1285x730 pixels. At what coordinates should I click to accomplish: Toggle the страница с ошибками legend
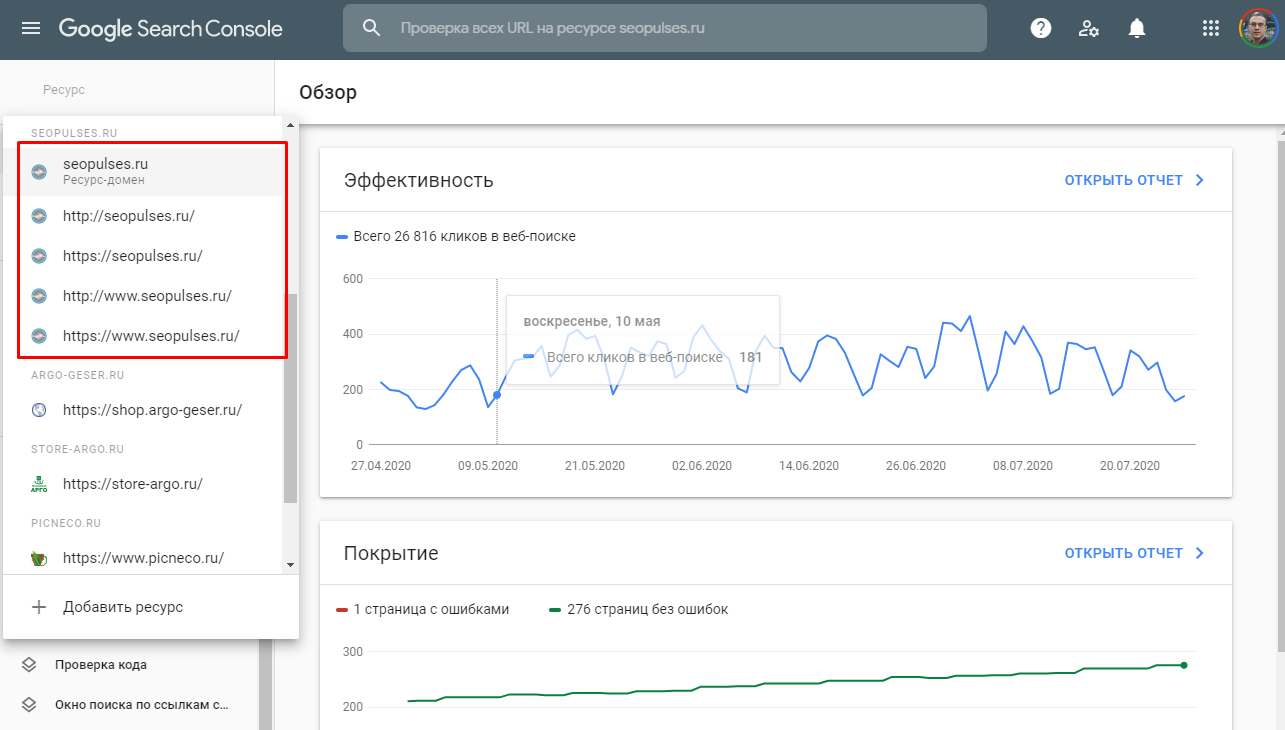(x=423, y=609)
